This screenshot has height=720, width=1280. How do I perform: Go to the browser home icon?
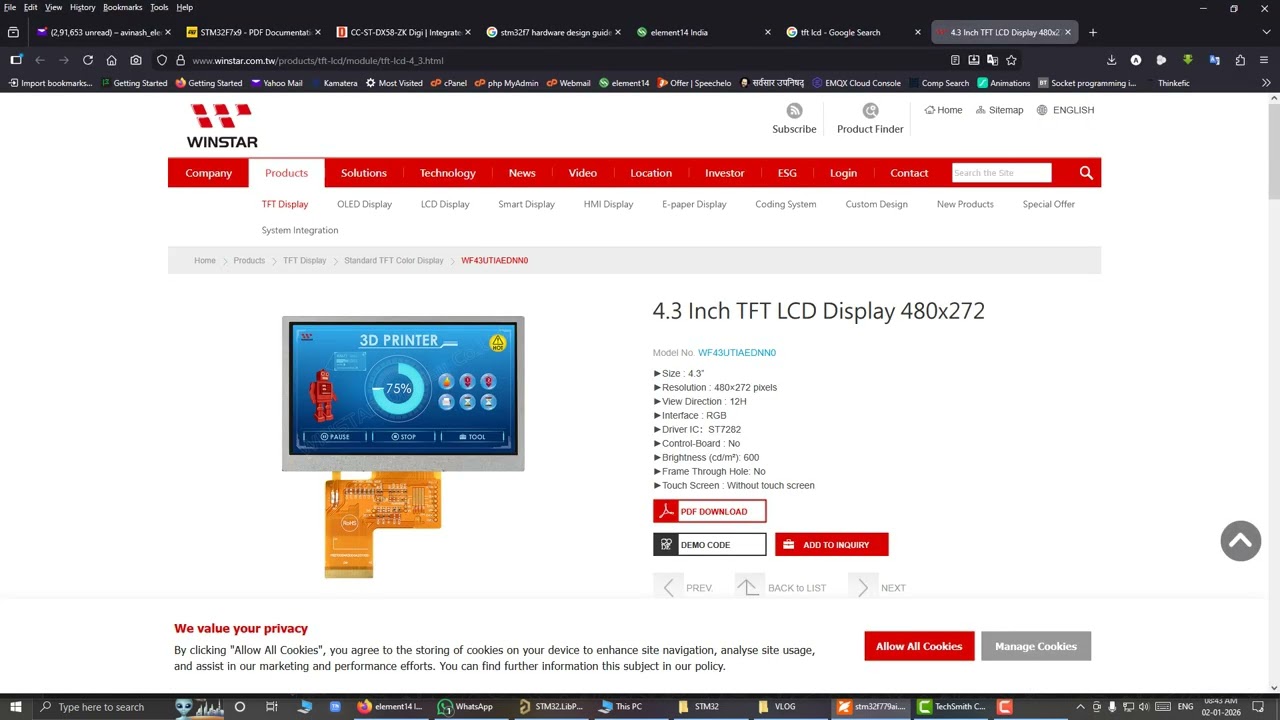111,60
